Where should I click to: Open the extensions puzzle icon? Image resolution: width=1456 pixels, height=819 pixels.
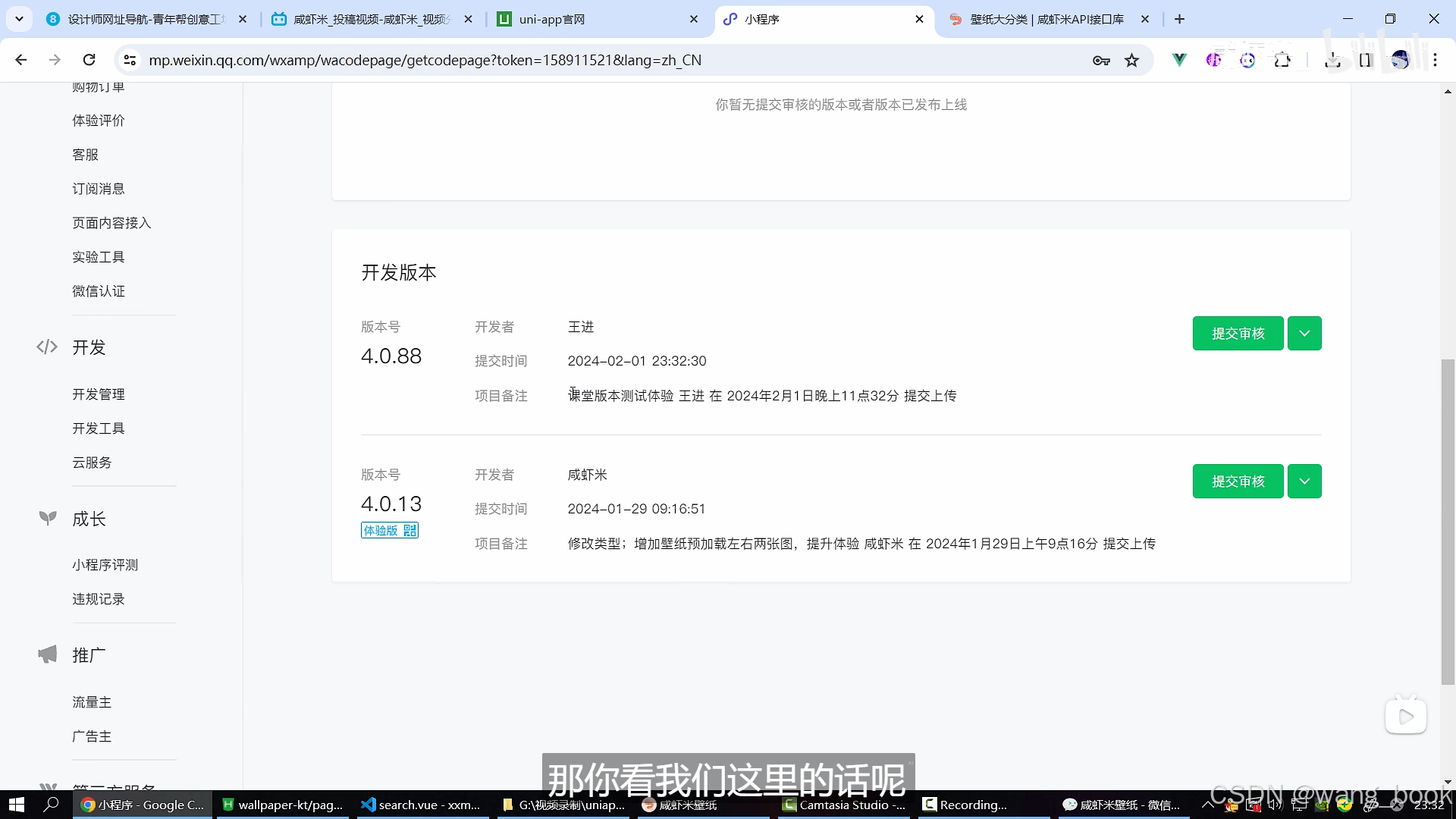tap(1282, 60)
